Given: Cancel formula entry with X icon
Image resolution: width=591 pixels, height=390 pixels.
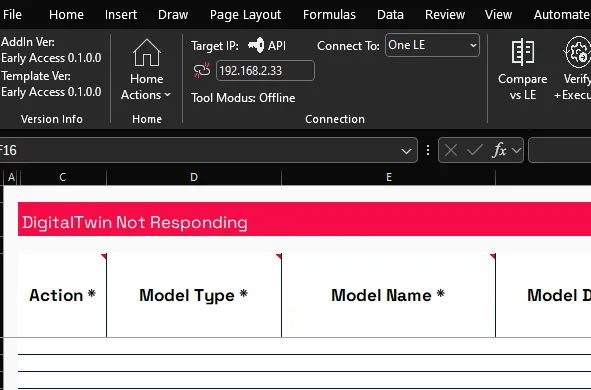Looking at the screenshot, I should click(x=451, y=150).
